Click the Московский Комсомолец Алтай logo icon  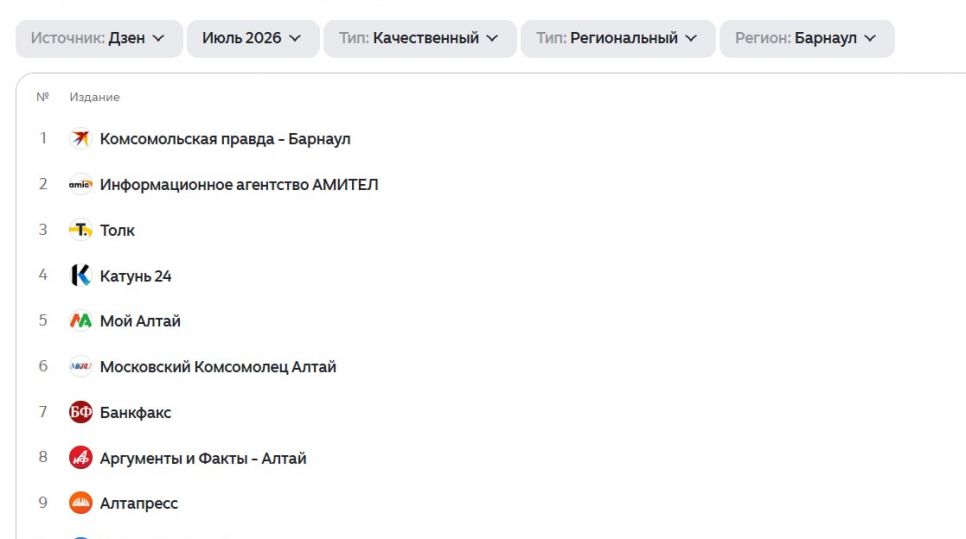click(81, 367)
